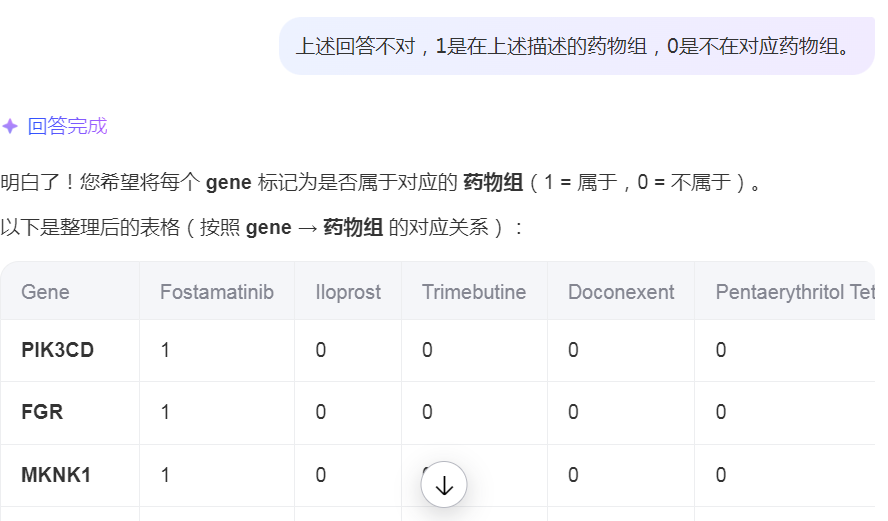Select the MKNK1 gene row label
The height and width of the screenshot is (521, 888).
coord(56,475)
